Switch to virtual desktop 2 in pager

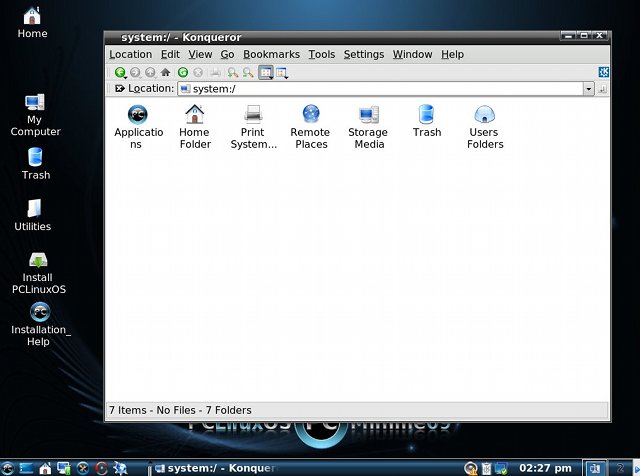pyautogui.click(x=620, y=468)
